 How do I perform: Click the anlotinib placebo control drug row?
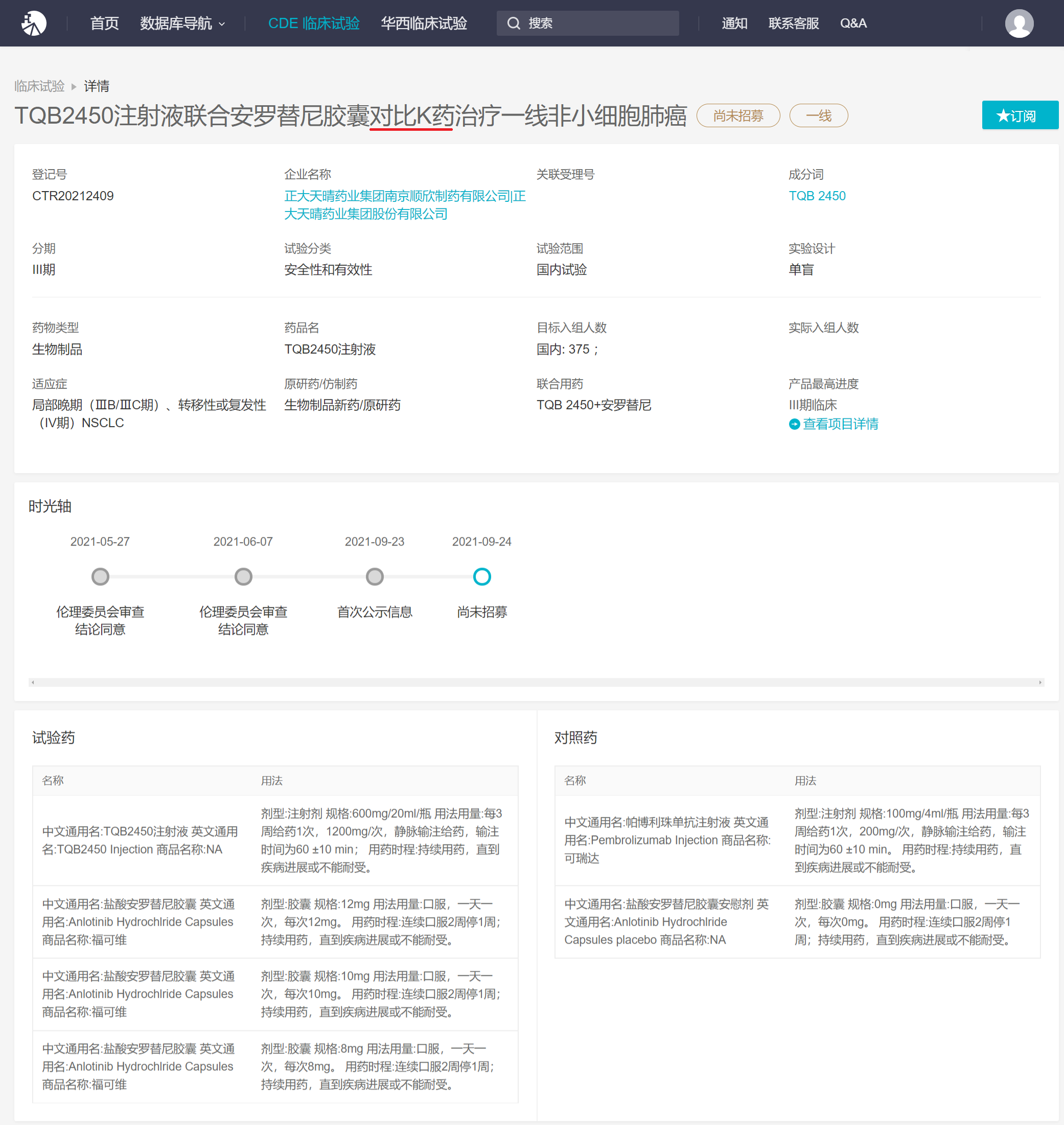pyautogui.click(x=797, y=922)
